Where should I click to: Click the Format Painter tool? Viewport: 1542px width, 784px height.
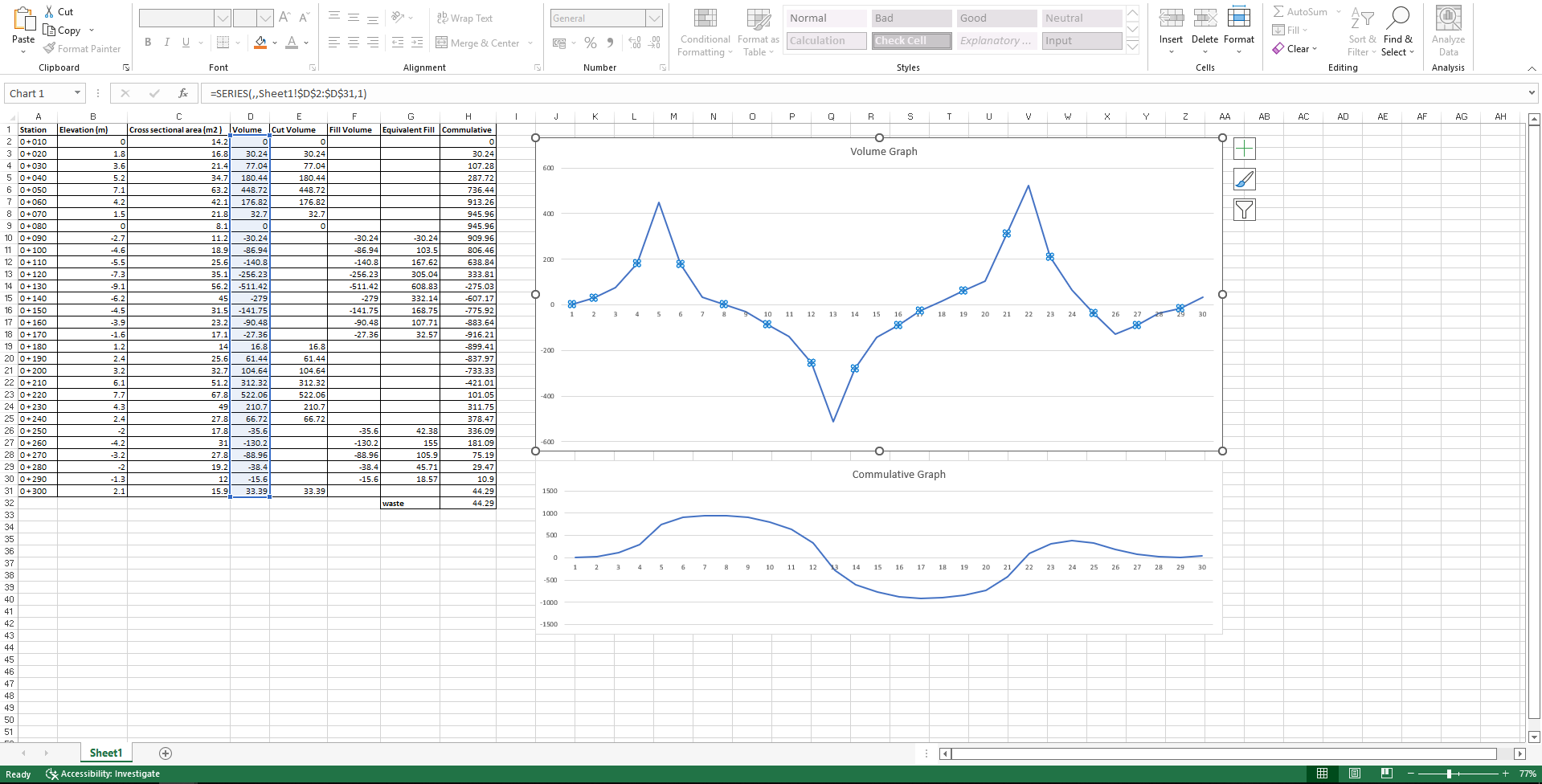[x=82, y=49]
